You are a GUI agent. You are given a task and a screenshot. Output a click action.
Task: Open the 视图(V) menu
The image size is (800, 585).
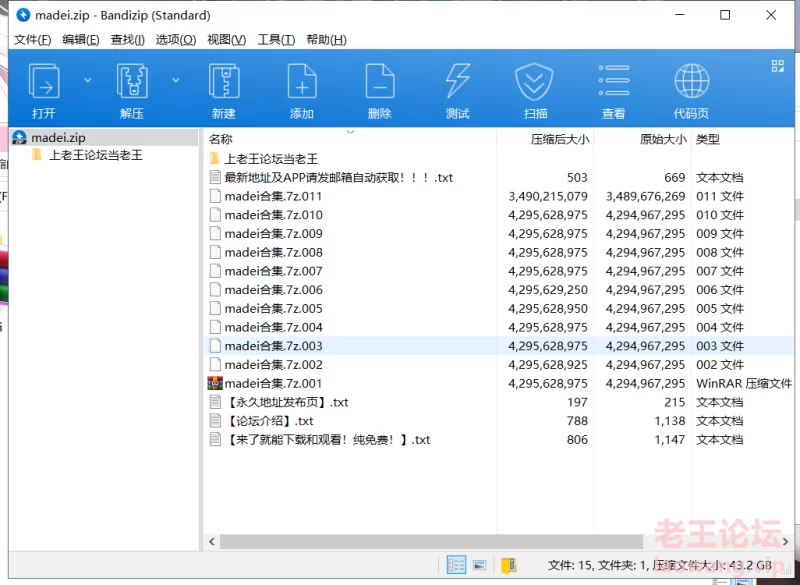227,40
